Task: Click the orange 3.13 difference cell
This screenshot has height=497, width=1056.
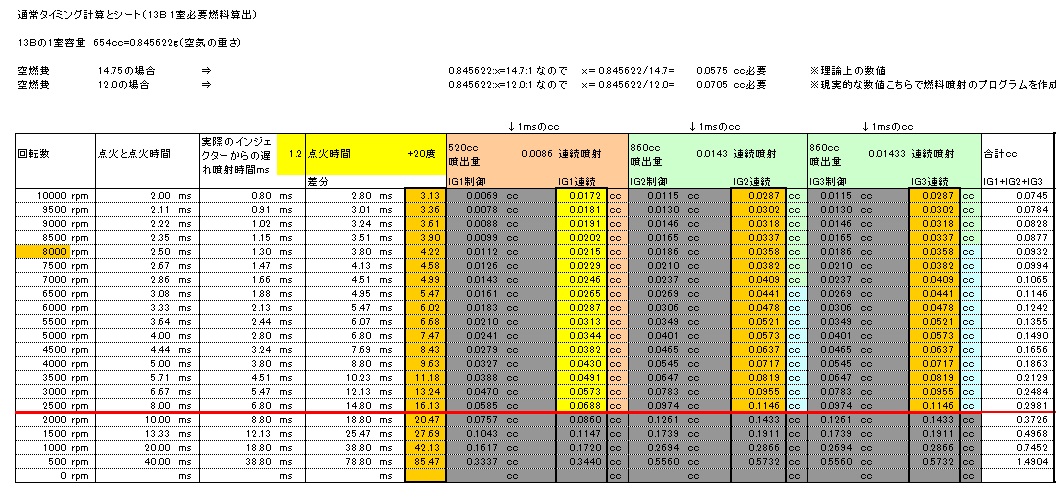Action: (x=426, y=195)
